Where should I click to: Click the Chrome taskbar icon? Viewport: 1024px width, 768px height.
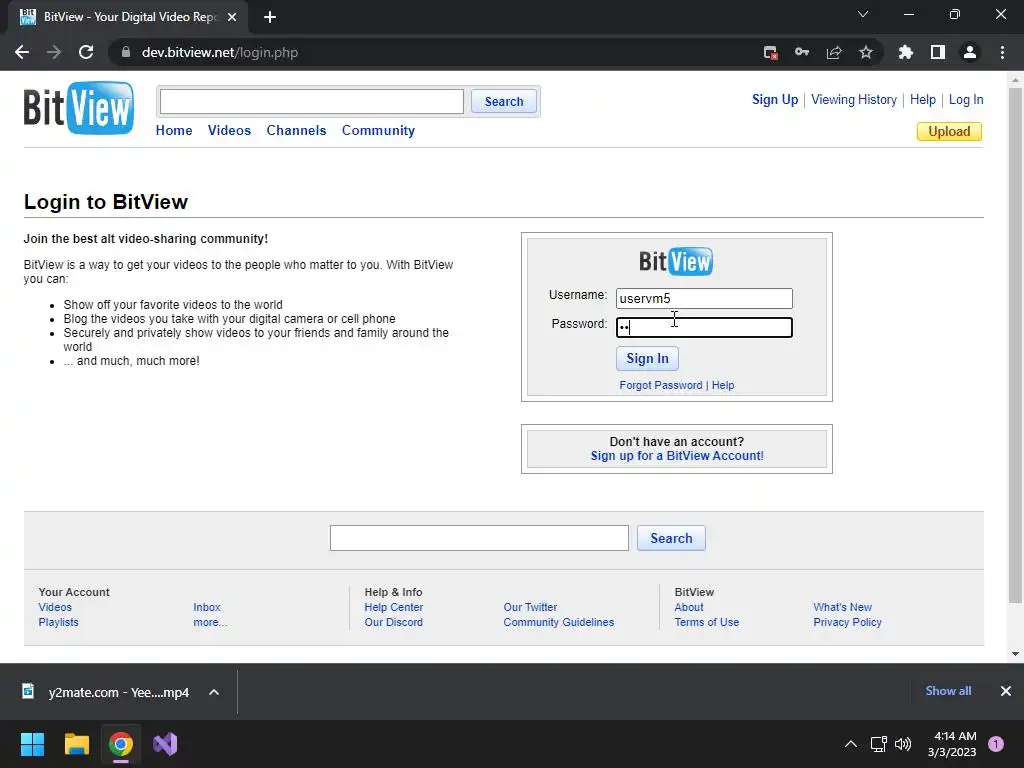click(121, 744)
